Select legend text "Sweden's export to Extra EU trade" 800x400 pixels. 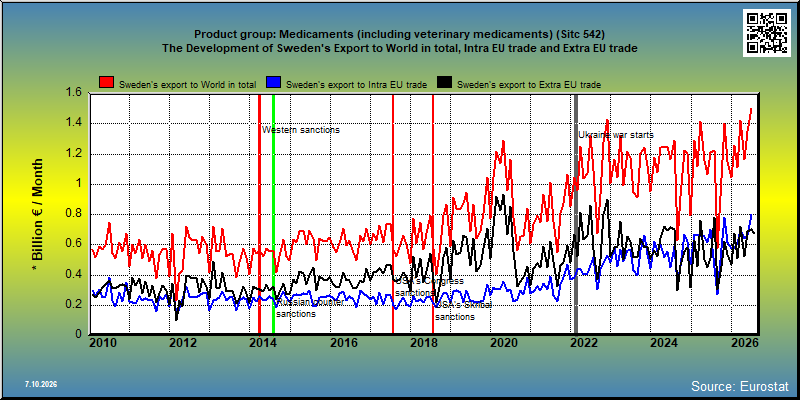pos(529,85)
